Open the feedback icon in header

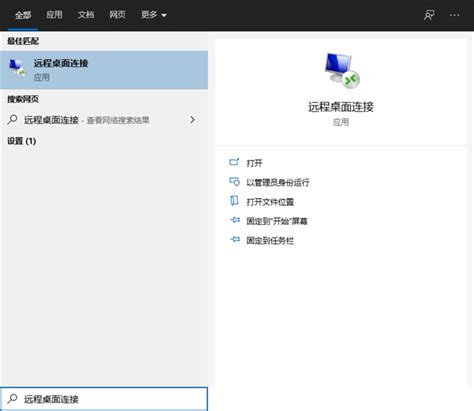[x=429, y=15]
